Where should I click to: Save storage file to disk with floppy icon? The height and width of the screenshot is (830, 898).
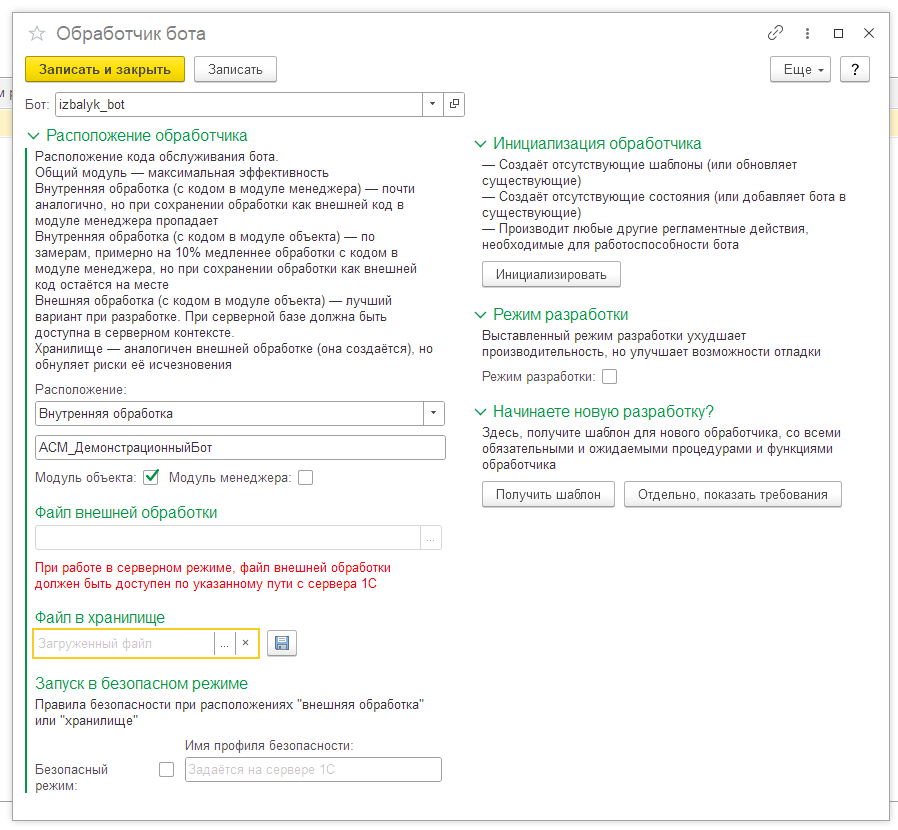pyautogui.click(x=282, y=643)
